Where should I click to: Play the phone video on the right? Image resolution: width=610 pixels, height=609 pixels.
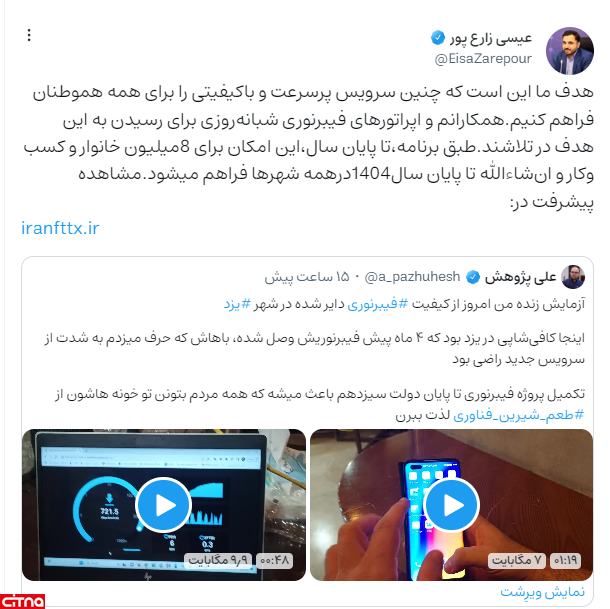tap(451, 505)
